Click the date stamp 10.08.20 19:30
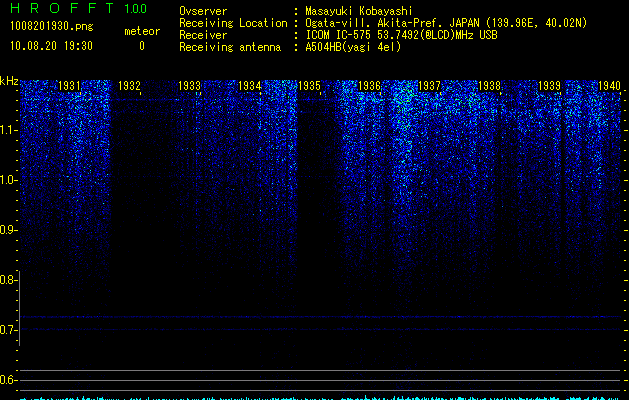The width and height of the screenshot is (629, 400). coord(51,46)
